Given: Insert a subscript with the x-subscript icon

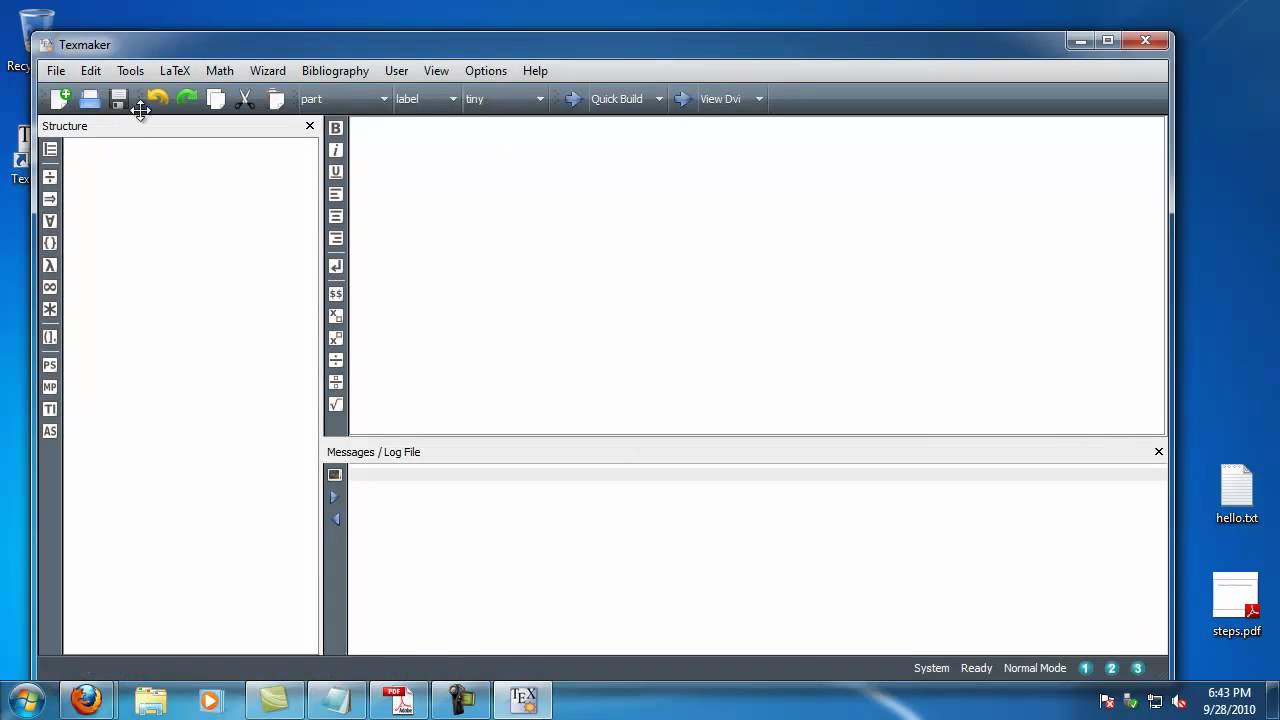Looking at the screenshot, I should pyautogui.click(x=336, y=315).
